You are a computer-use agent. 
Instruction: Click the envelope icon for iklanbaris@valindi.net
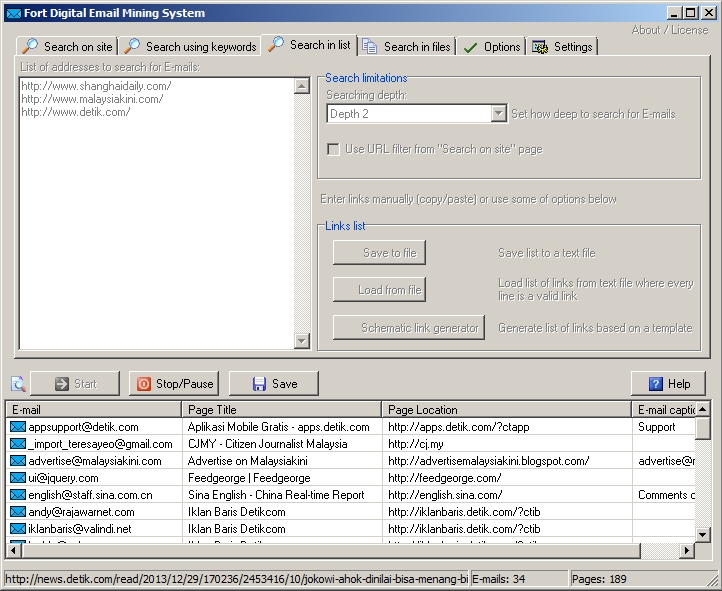pyautogui.click(x=17, y=529)
